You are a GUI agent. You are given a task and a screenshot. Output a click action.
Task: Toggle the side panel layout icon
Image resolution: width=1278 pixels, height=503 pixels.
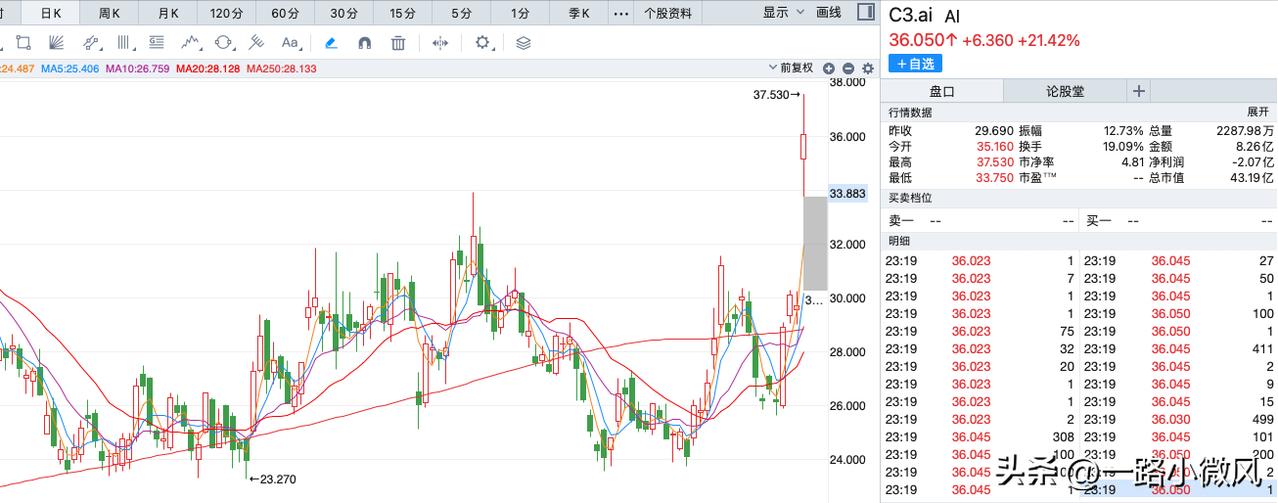point(865,13)
